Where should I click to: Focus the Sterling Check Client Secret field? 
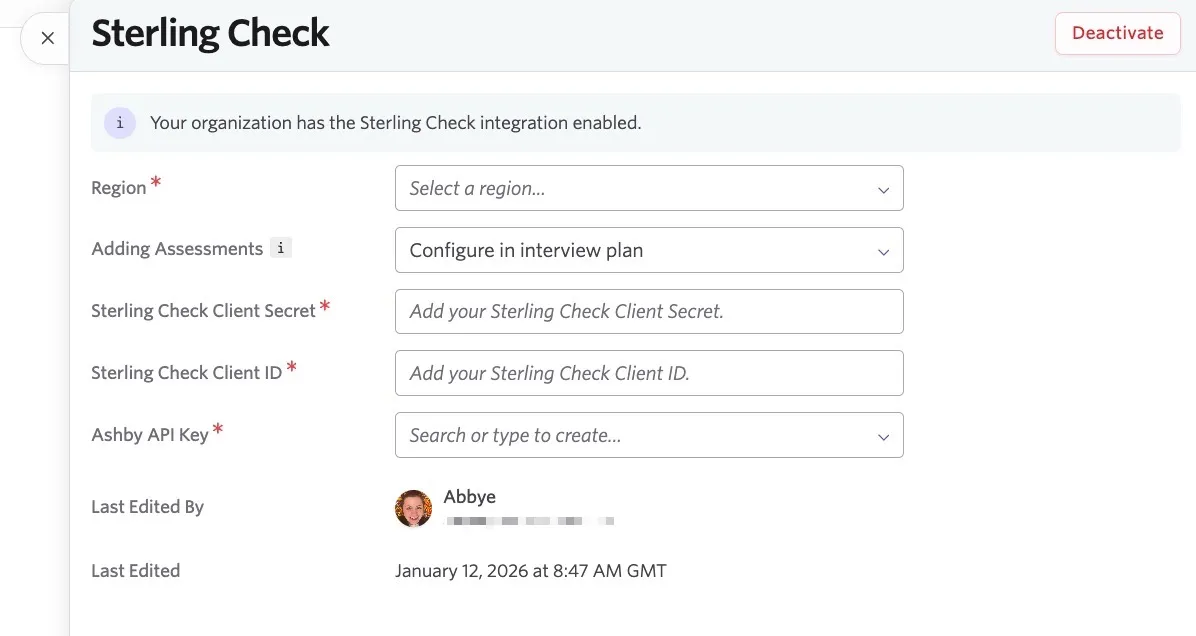[x=649, y=311]
